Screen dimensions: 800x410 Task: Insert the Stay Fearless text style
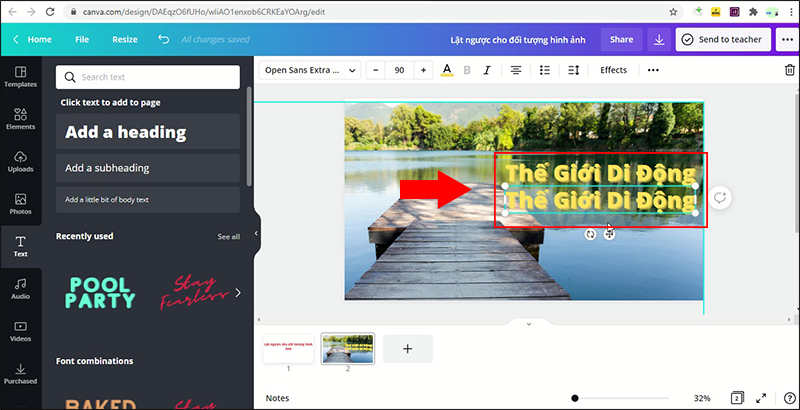pos(194,293)
